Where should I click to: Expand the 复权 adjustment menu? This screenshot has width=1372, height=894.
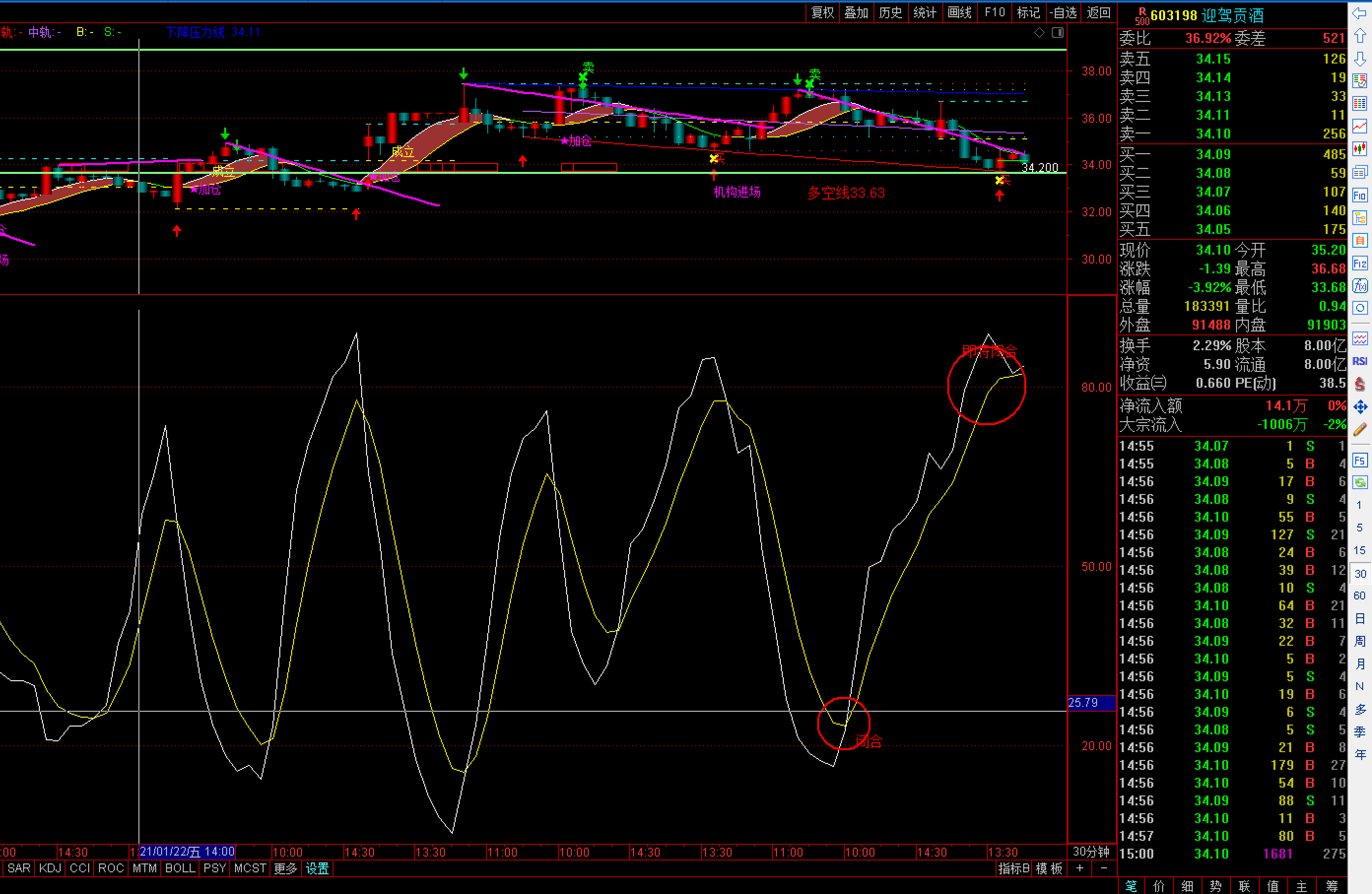tap(822, 13)
